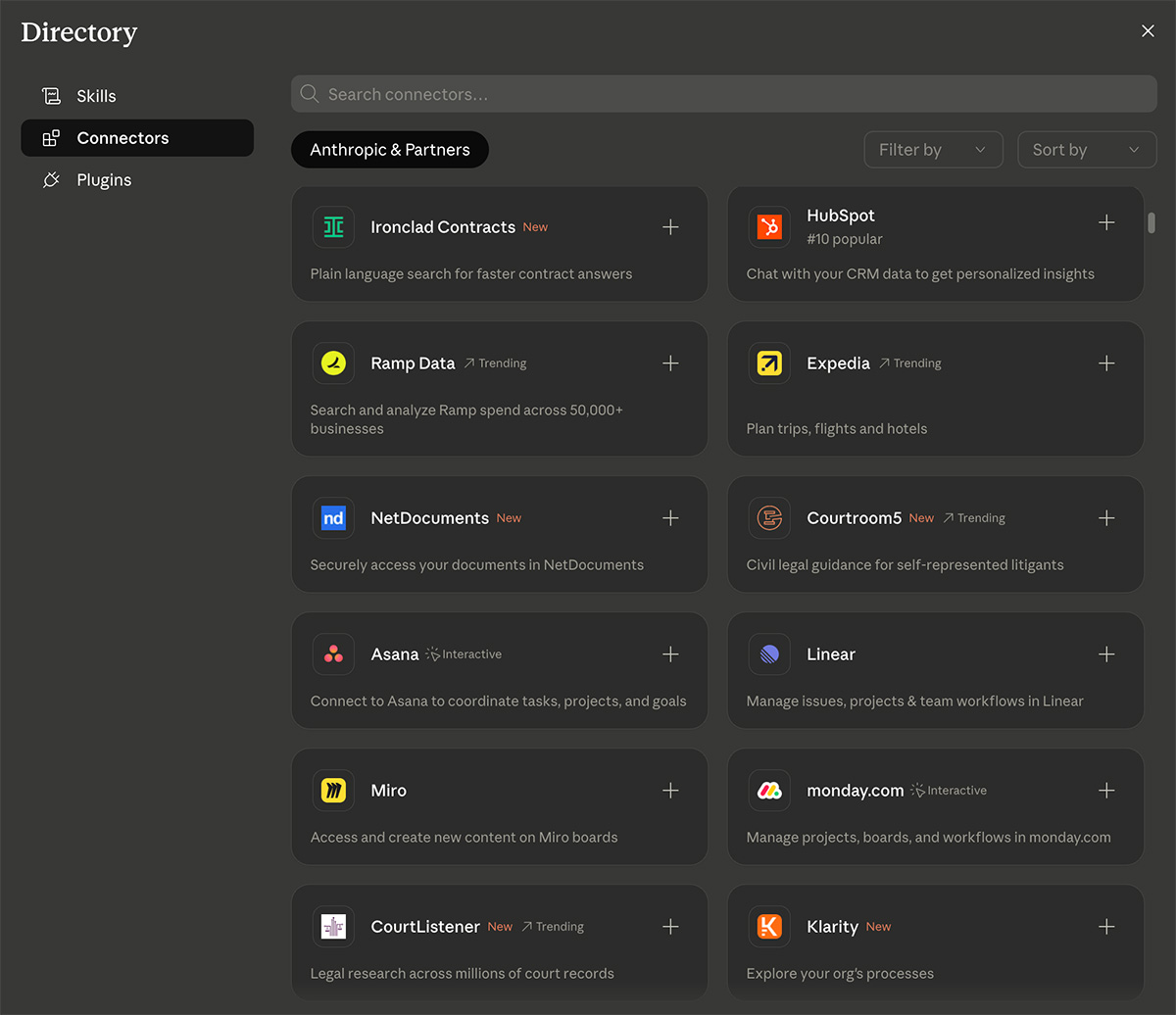Add the Ramp Data connector with plus
This screenshot has width=1176, height=1015.
point(670,362)
